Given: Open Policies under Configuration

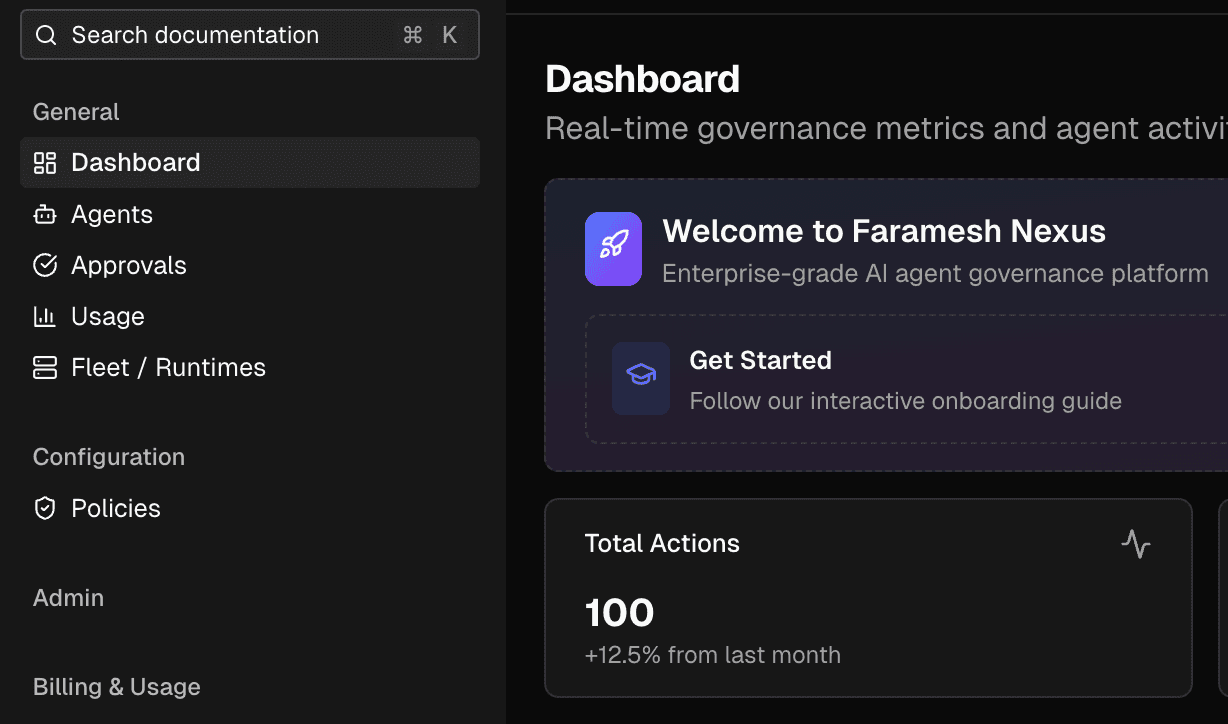Looking at the screenshot, I should (116, 509).
